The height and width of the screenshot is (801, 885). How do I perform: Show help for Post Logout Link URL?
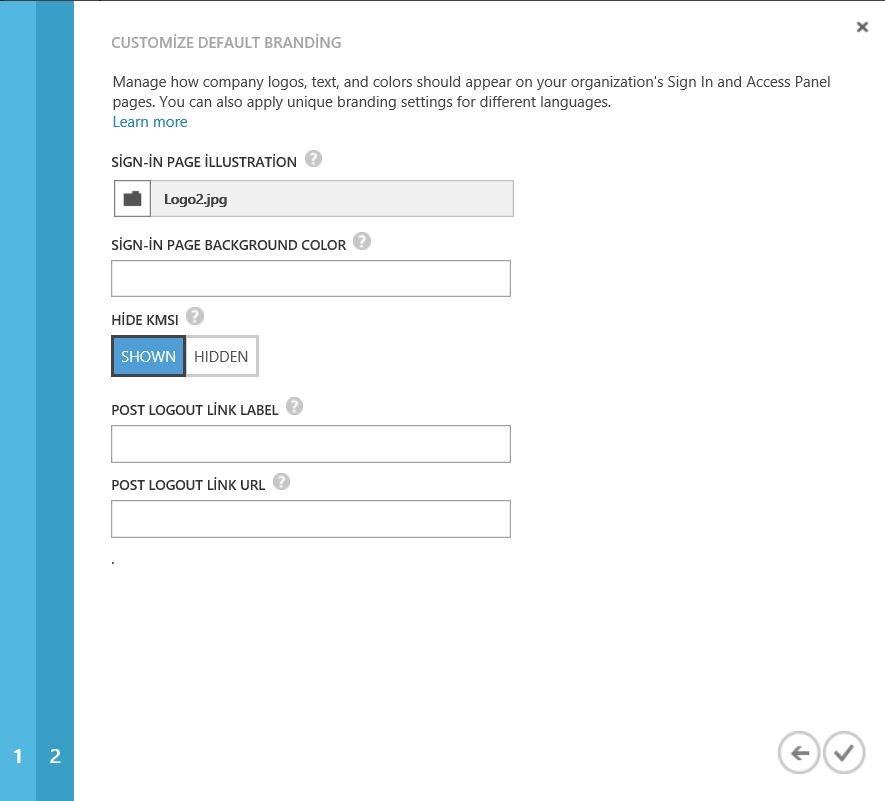coord(281,481)
